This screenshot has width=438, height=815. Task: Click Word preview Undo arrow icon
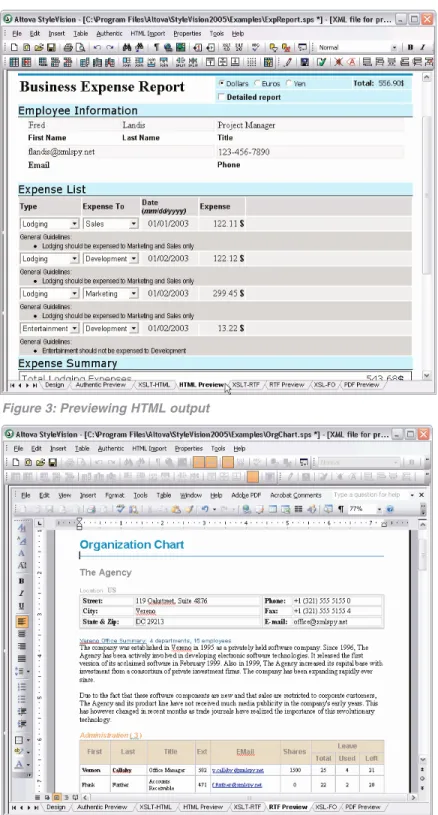coord(205,509)
